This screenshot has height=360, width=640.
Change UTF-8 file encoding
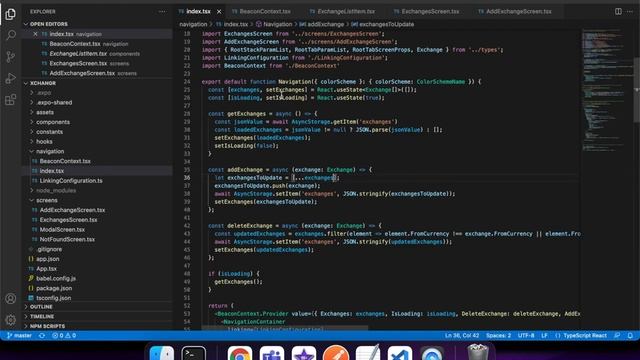coord(526,336)
